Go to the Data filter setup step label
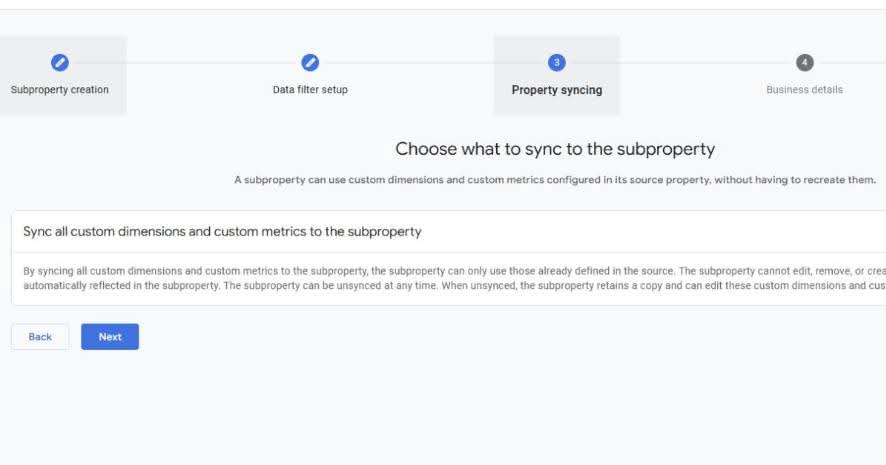 (x=310, y=90)
